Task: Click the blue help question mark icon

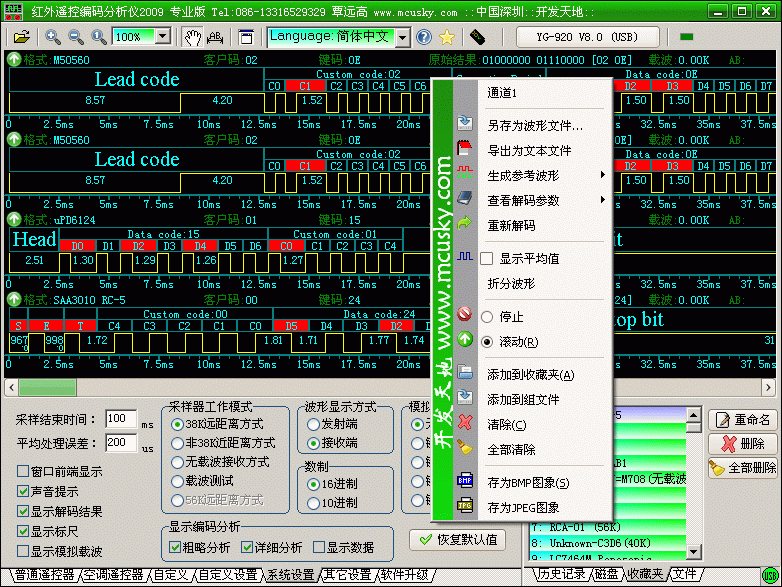Action: (x=424, y=37)
